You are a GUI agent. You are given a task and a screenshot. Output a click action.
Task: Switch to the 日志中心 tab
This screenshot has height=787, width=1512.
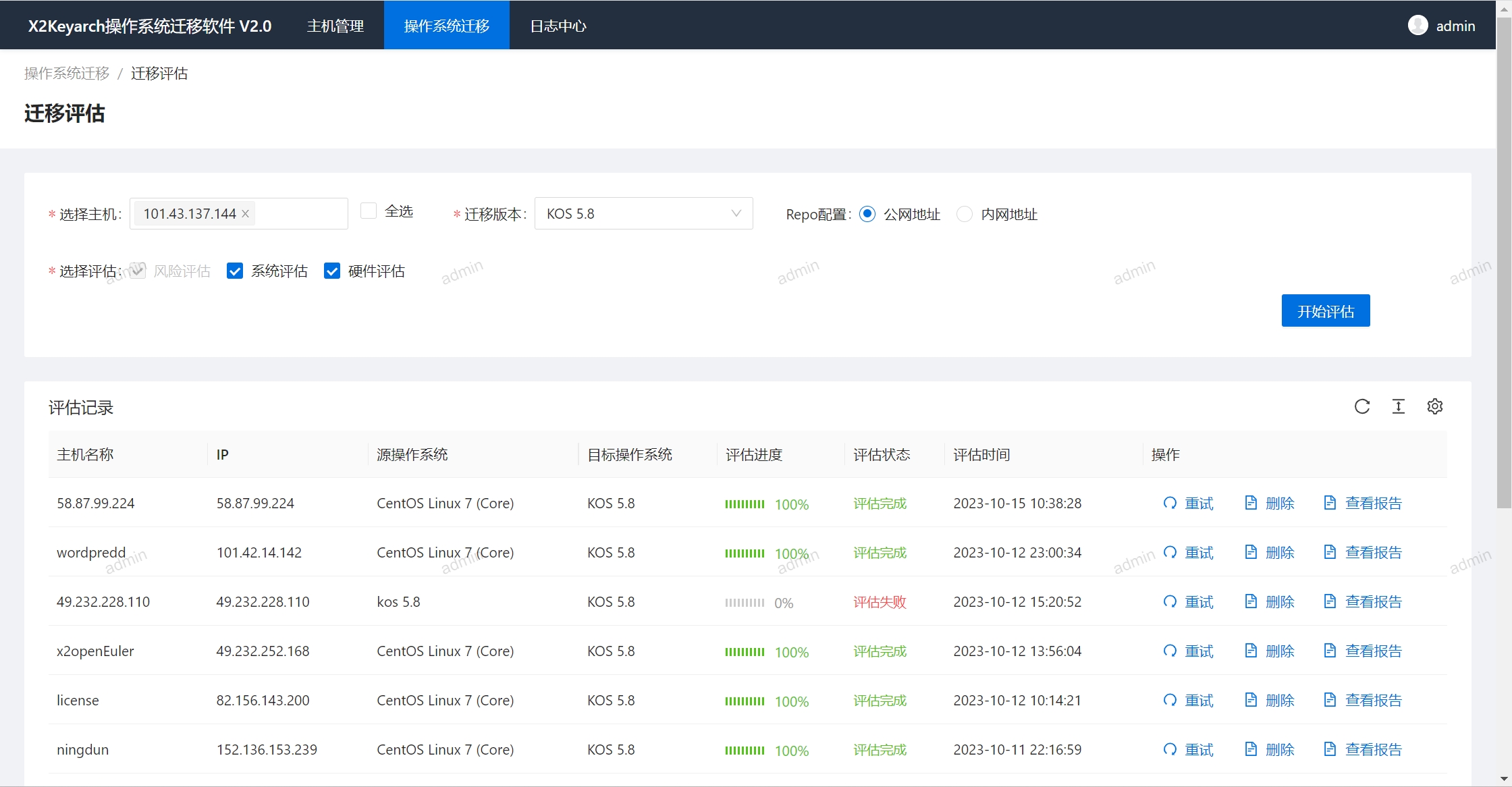click(x=558, y=26)
